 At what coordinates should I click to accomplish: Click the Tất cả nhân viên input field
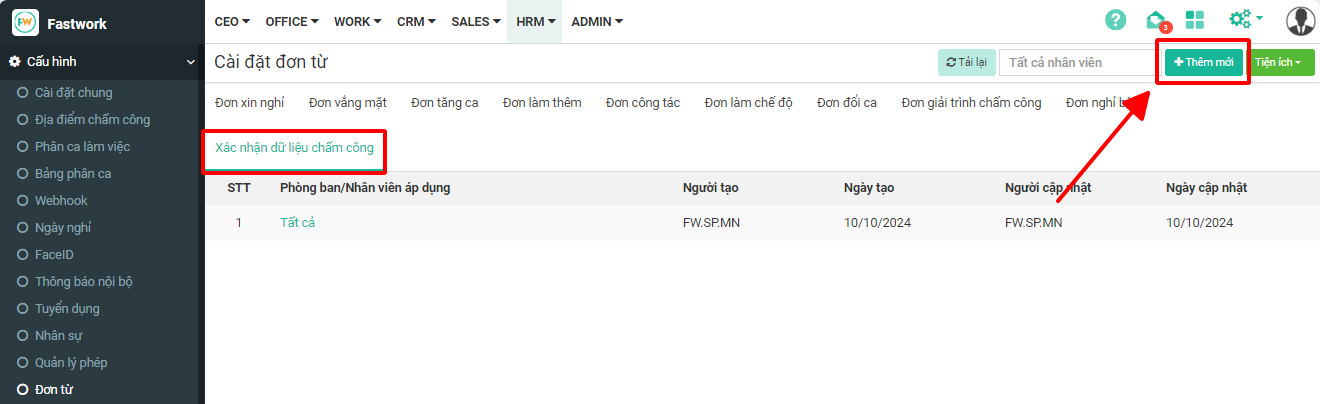[x=1076, y=62]
